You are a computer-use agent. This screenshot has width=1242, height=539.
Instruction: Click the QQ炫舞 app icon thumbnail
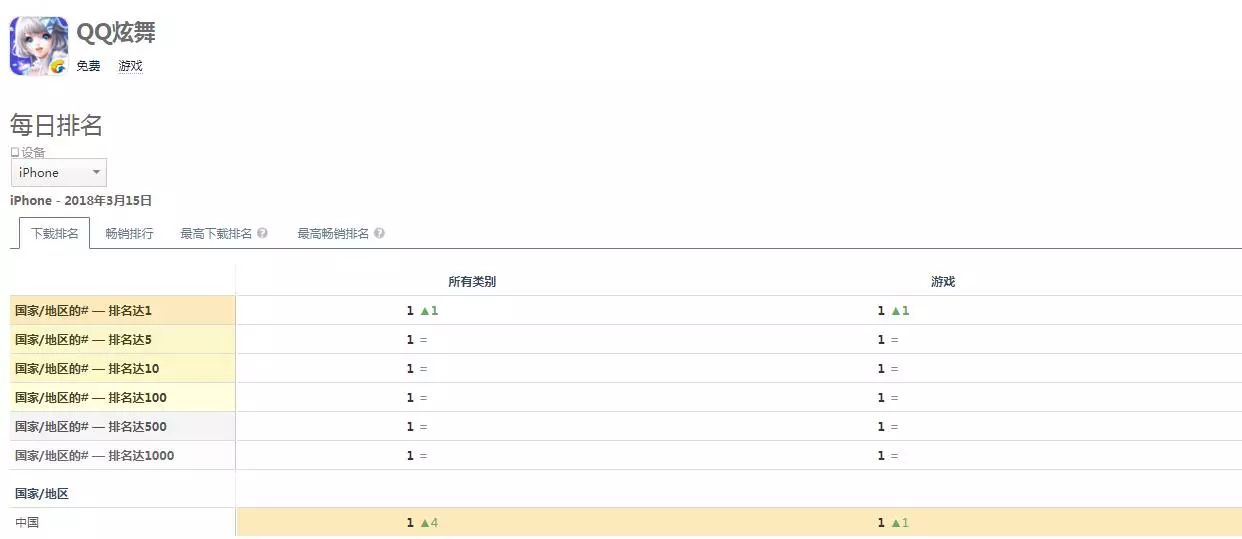coord(39,46)
